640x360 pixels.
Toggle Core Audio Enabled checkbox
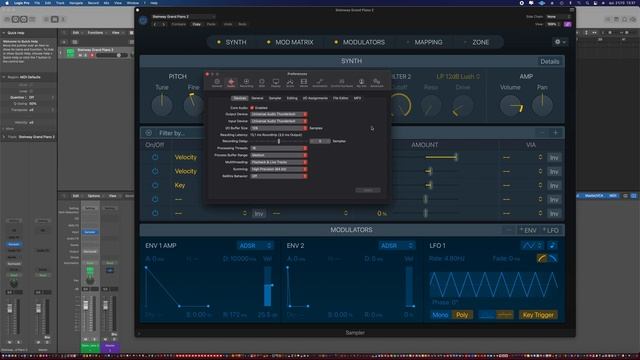click(252, 108)
